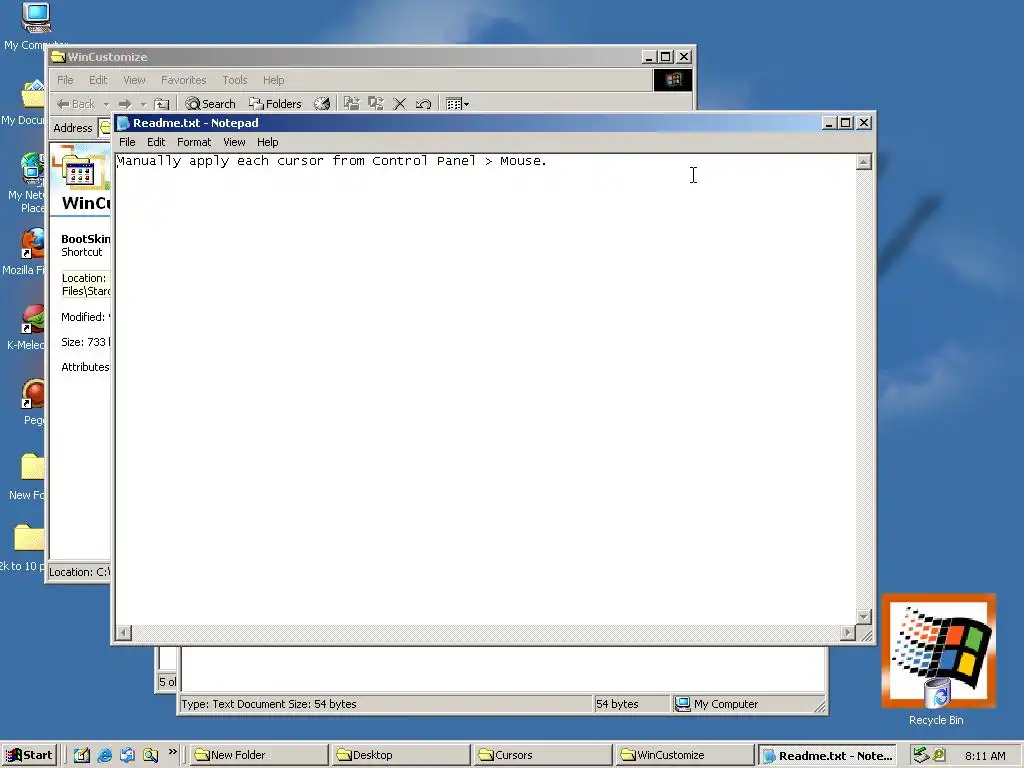Expand the quick launch overflow chevron
Screen dimensions: 1024x768
click(x=172, y=752)
